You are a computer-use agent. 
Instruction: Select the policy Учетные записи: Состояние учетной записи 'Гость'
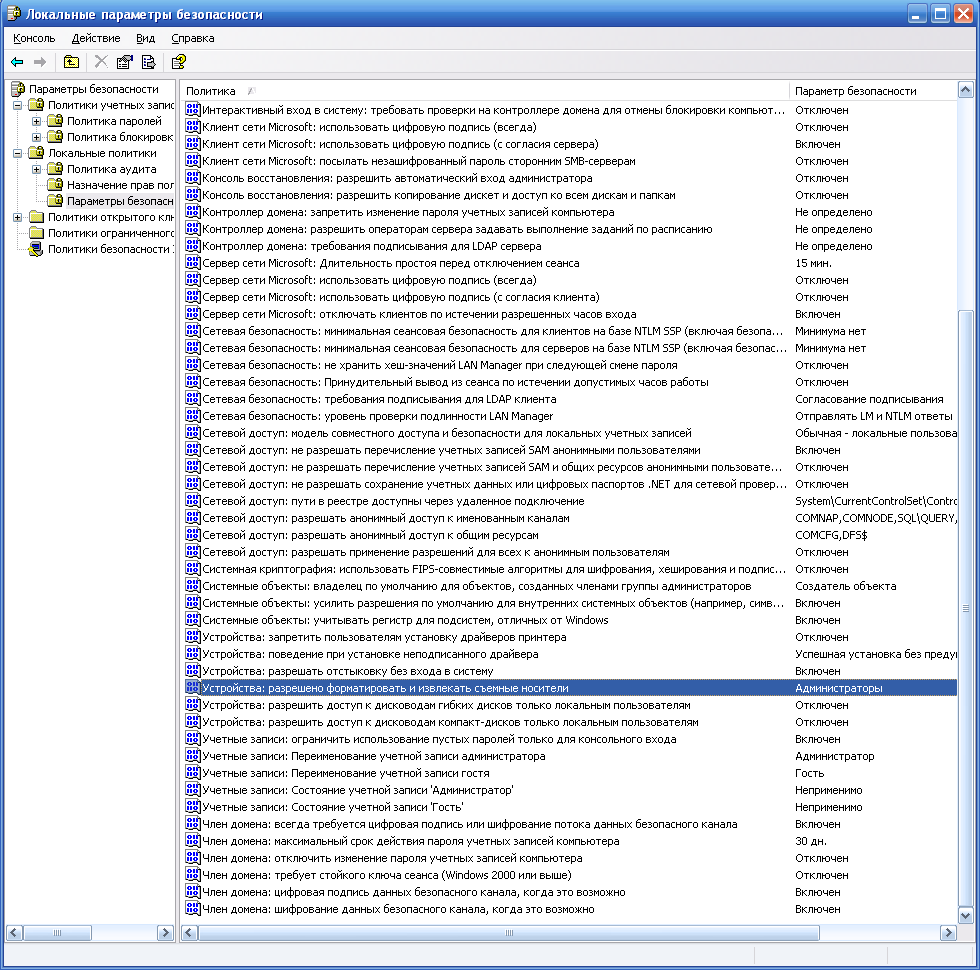tap(332, 808)
